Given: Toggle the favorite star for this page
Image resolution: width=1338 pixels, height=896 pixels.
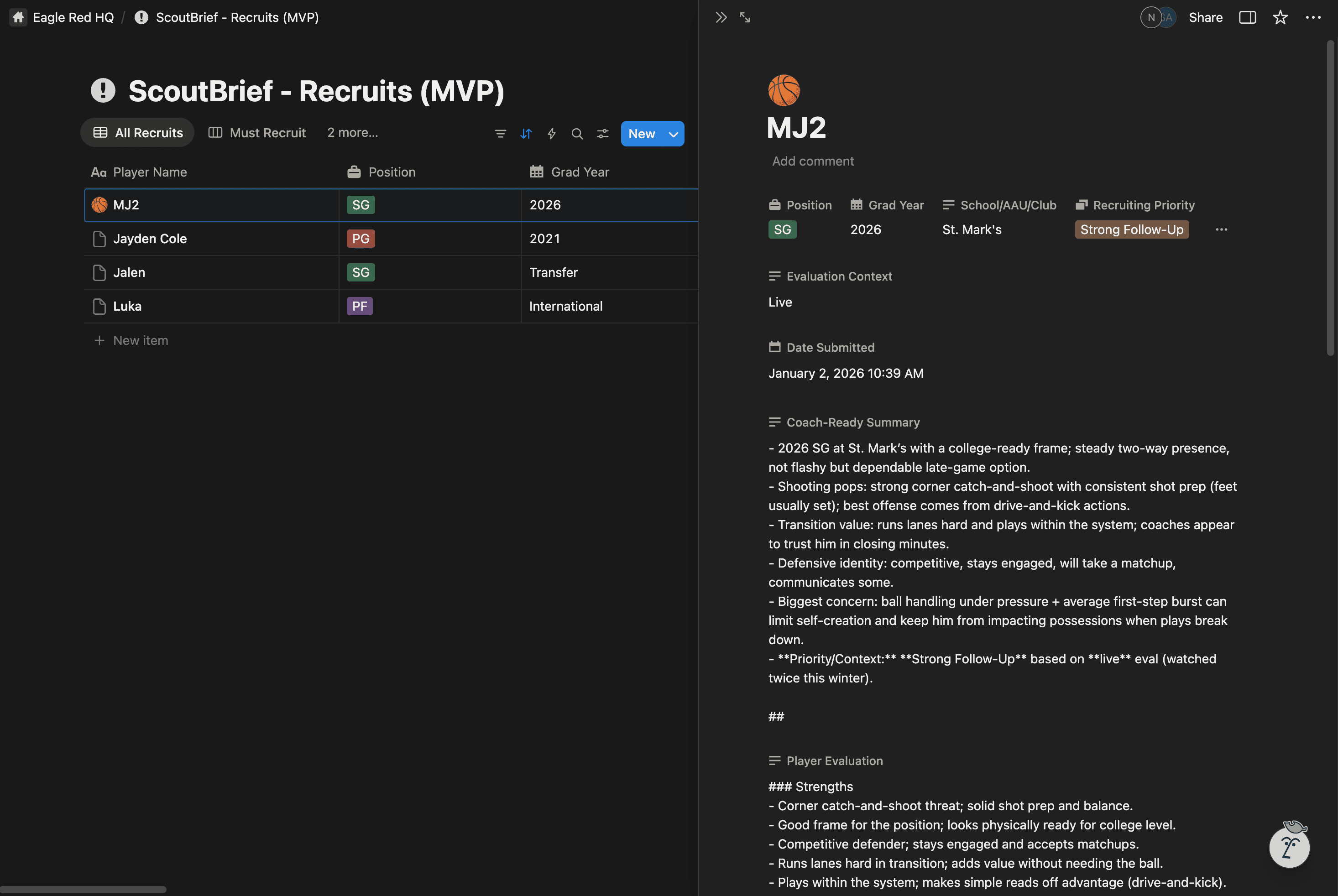Looking at the screenshot, I should 1281,17.
